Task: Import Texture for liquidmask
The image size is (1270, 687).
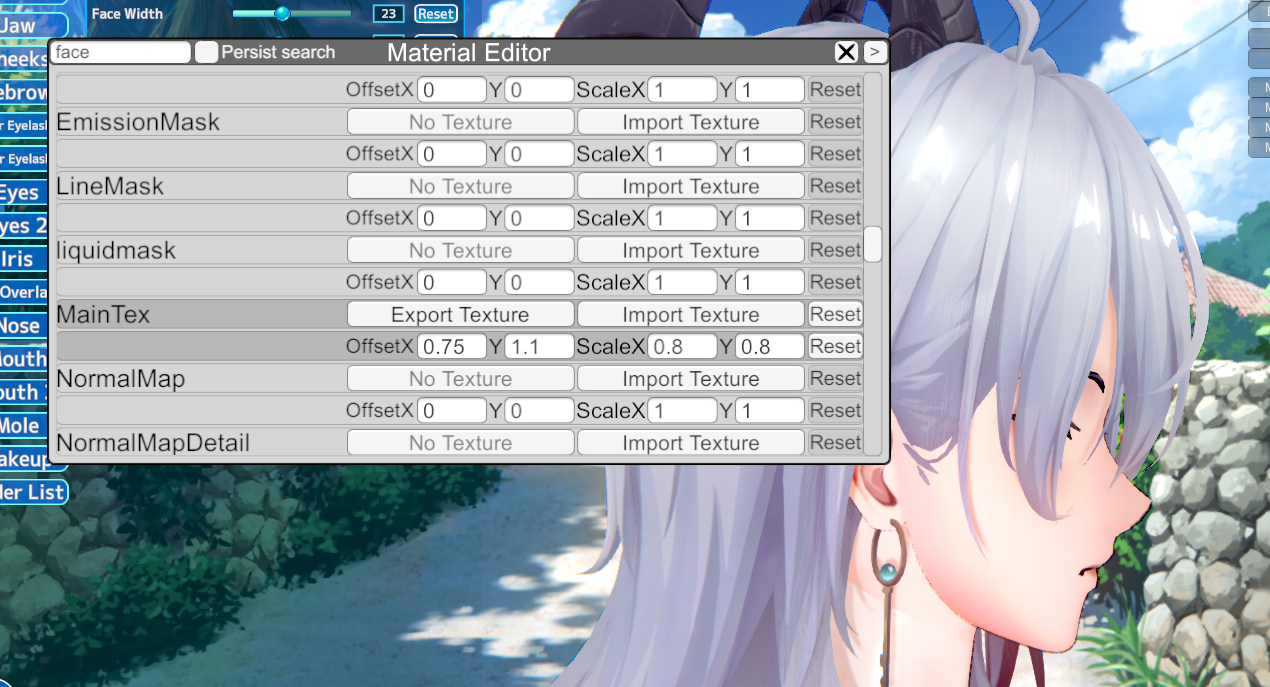Action: coord(690,250)
